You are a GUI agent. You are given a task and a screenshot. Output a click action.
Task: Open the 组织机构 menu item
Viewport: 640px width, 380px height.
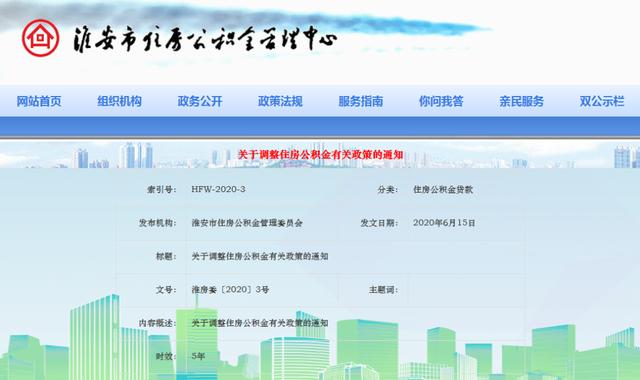coord(119,101)
